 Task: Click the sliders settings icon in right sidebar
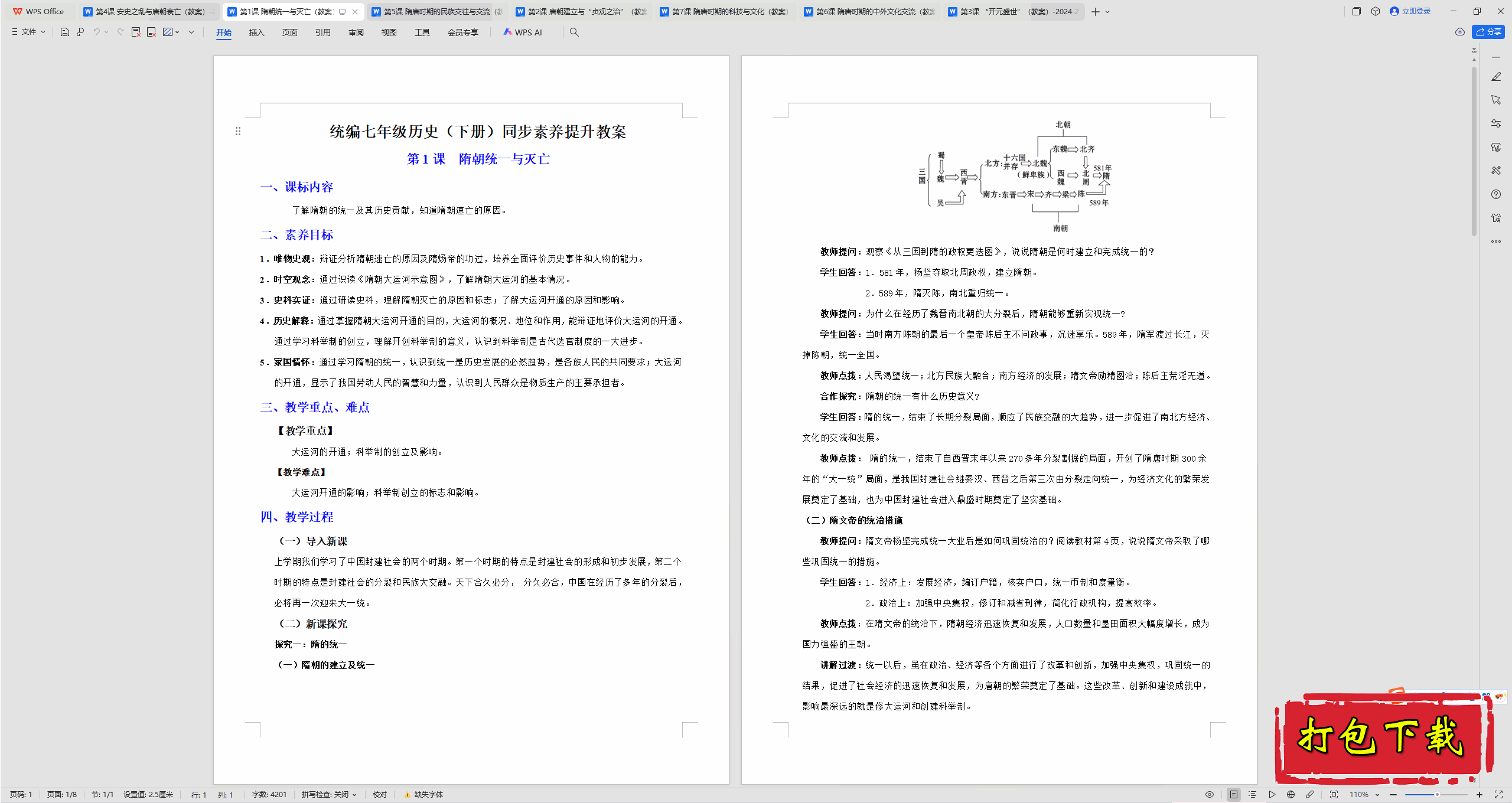point(1496,123)
